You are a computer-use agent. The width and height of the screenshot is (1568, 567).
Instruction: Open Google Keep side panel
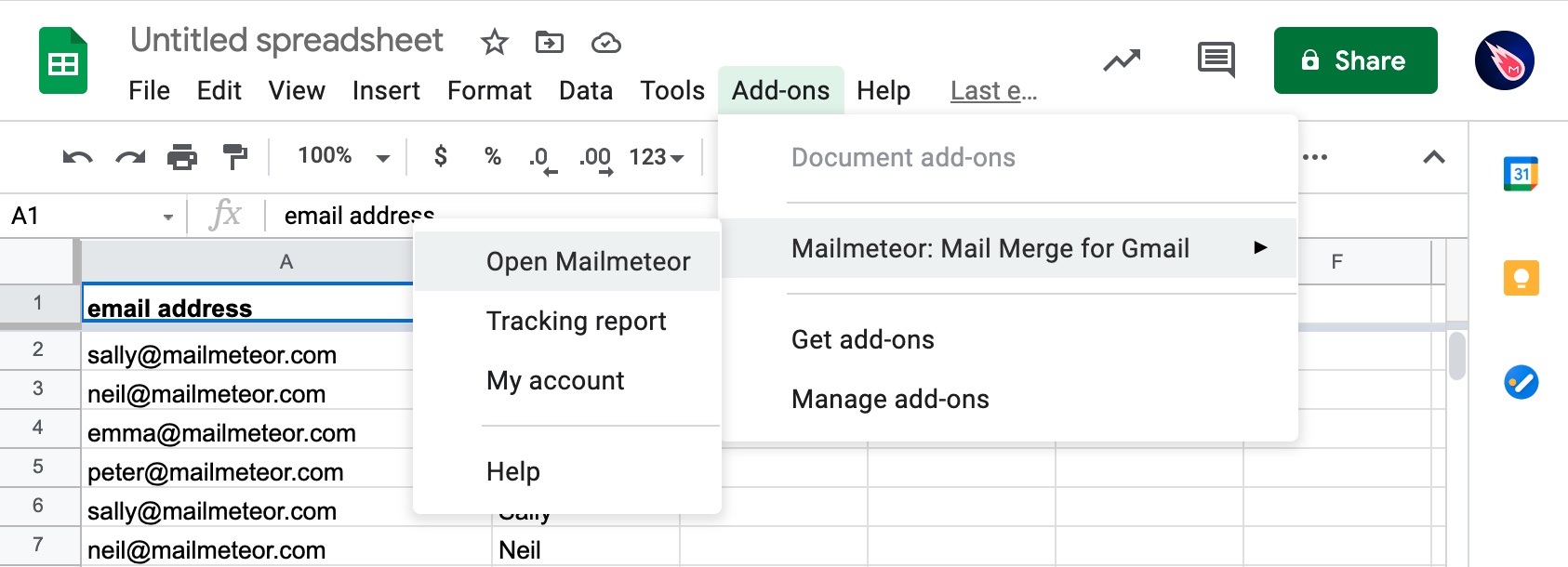[1521, 278]
